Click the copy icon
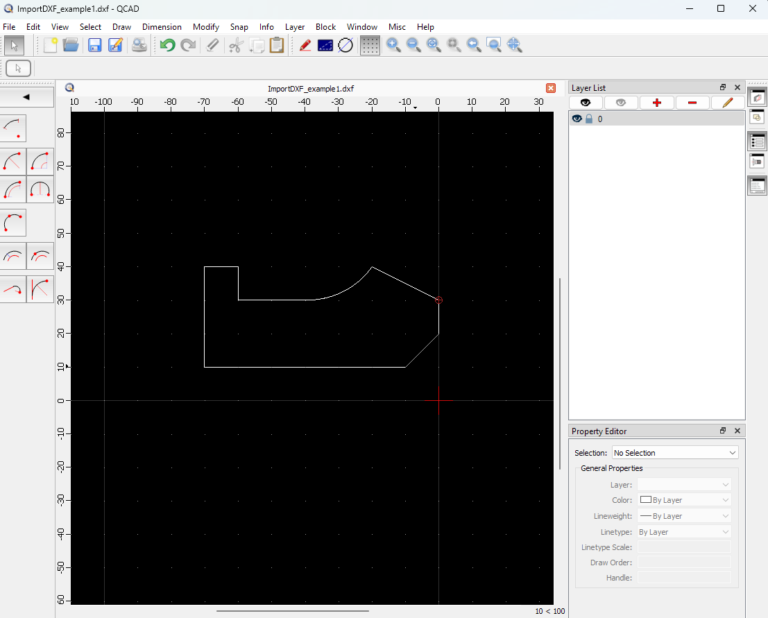Image resolution: width=768 pixels, height=618 pixels. (x=257, y=45)
